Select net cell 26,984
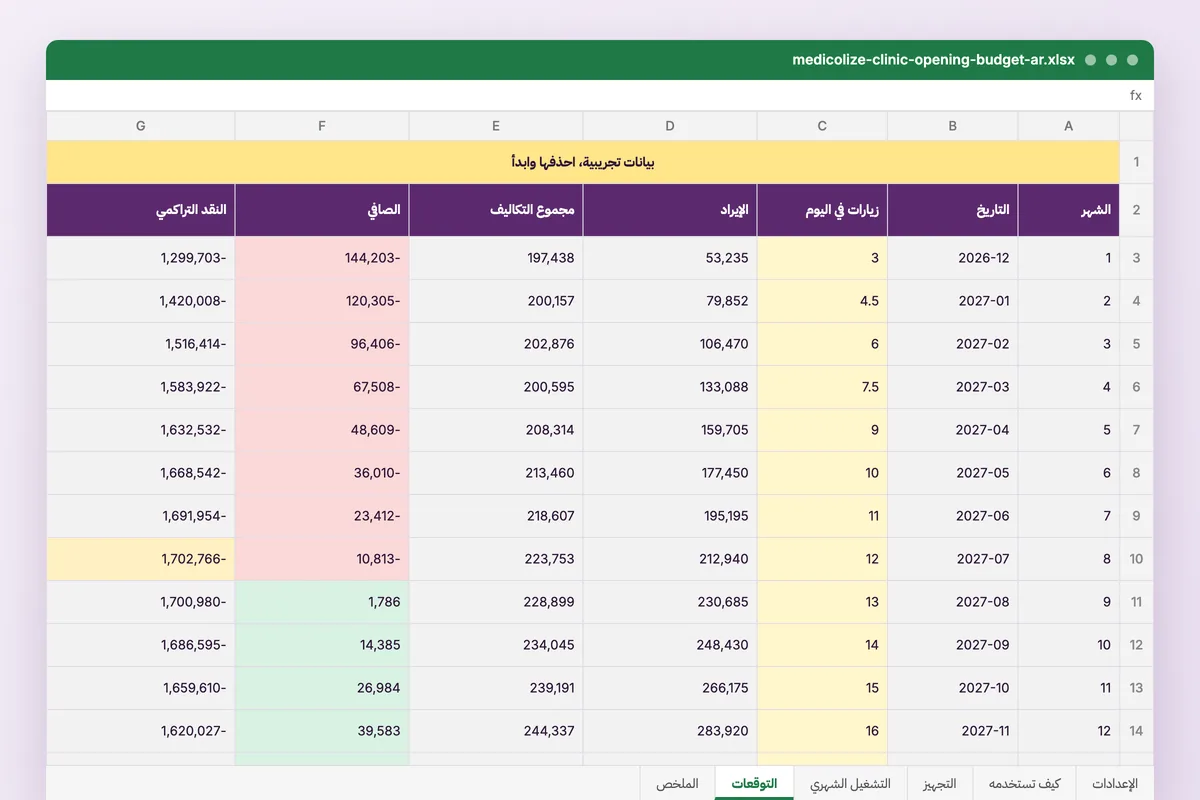This screenshot has width=1200, height=800. pyautogui.click(x=322, y=688)
